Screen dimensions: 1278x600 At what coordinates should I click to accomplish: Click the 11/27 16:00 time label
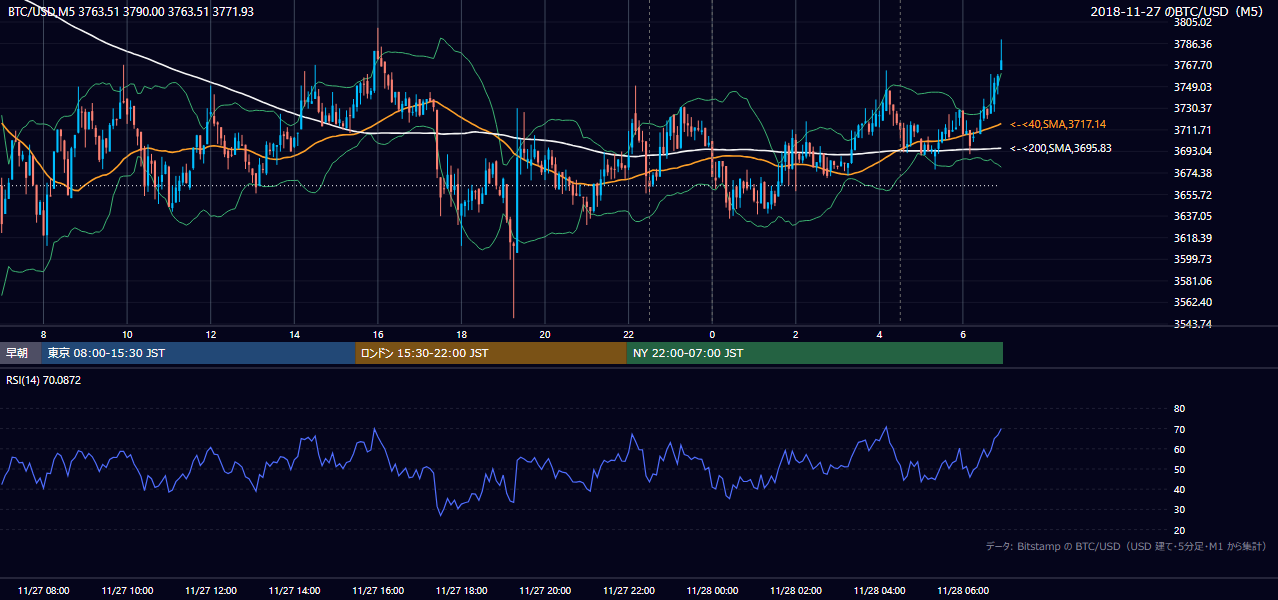click(378, 591)
